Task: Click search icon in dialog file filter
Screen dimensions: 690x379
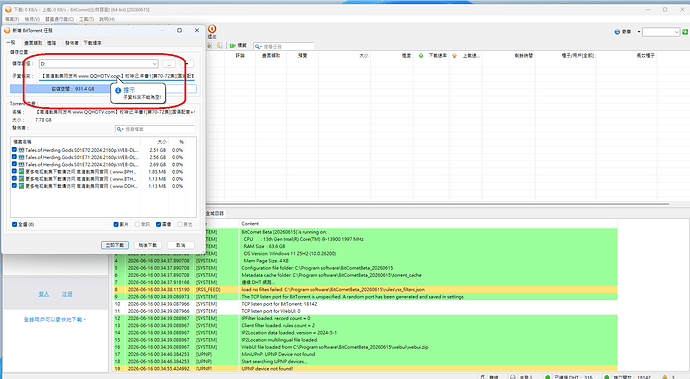Action: [x=120, y=129]
